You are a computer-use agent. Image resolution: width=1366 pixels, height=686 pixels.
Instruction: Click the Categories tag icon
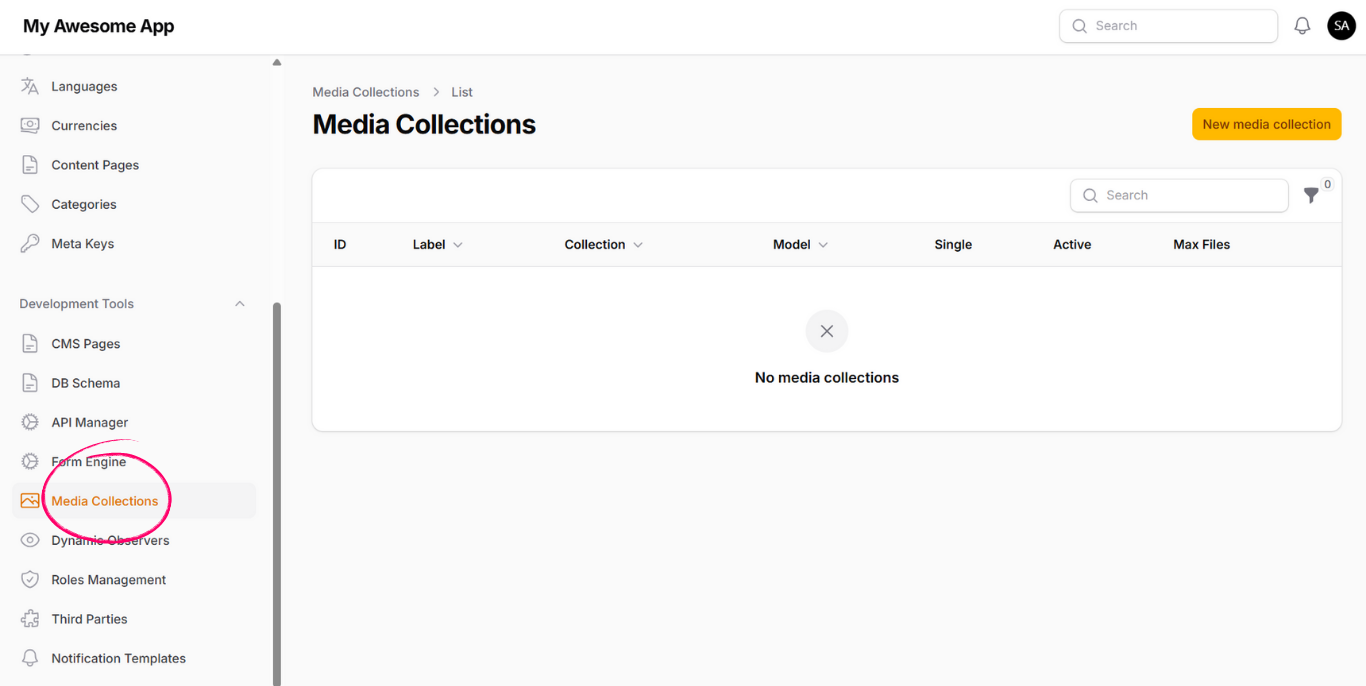coord(30,204)
